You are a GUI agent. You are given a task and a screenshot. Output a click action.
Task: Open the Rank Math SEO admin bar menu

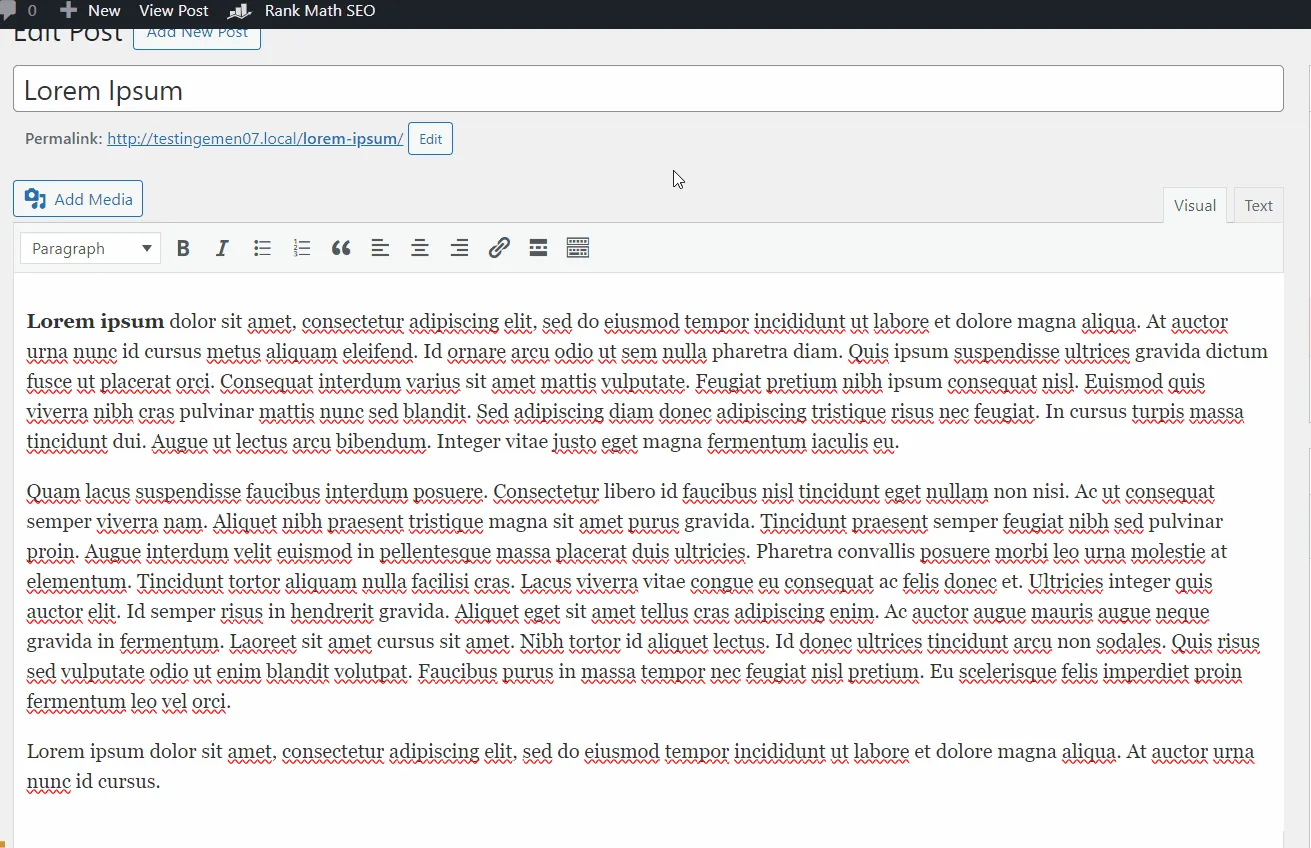pos(301,11)
